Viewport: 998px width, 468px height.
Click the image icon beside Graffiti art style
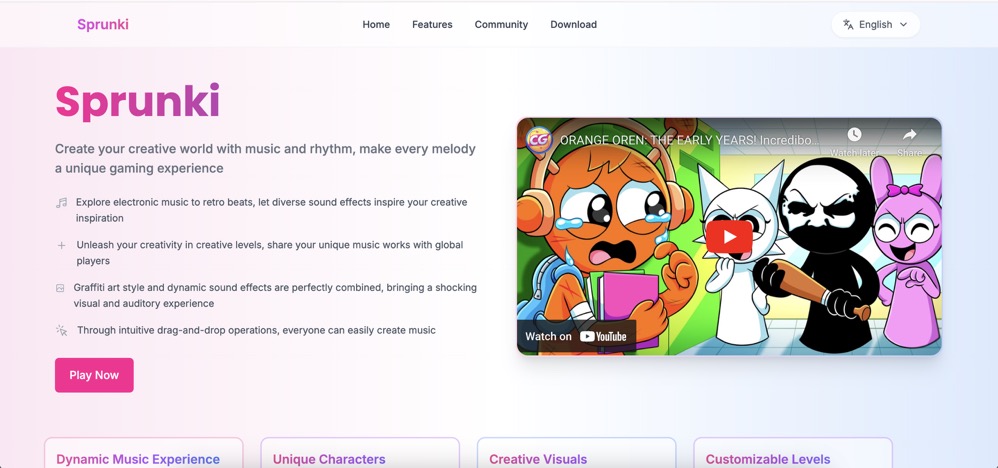coord(60,288)
